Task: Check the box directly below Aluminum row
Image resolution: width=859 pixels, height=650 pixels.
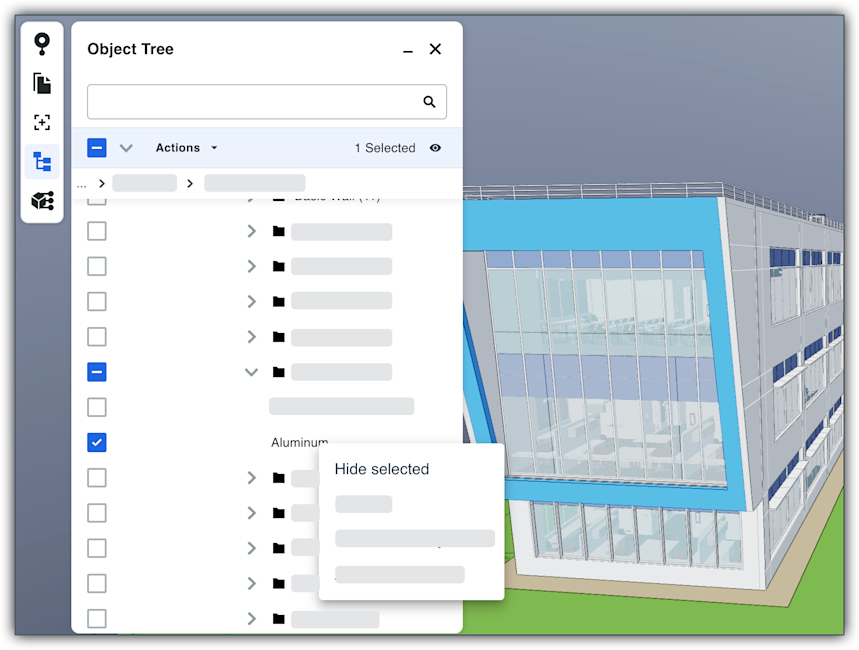Action: [x=97, y=477]
